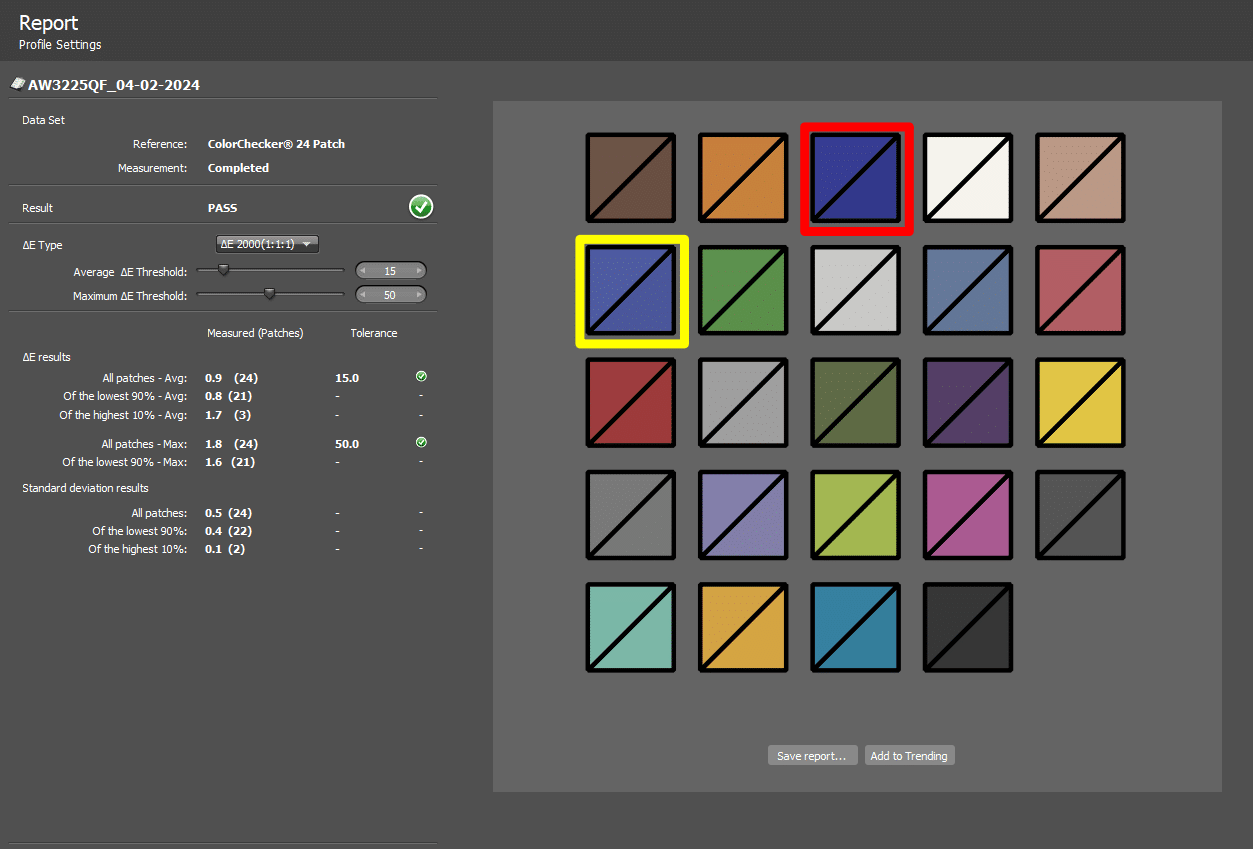Select the white patch in top row

pyautogui.click(x=968, y=178)
